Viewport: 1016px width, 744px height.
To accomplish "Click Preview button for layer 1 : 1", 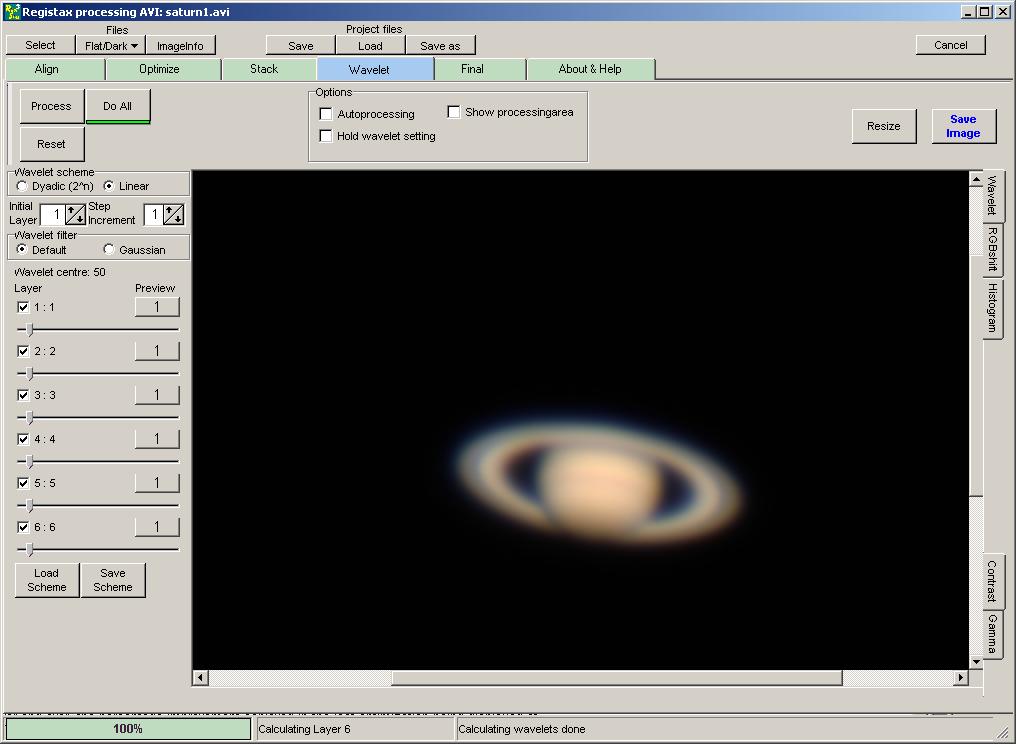I will pos(157,307).
